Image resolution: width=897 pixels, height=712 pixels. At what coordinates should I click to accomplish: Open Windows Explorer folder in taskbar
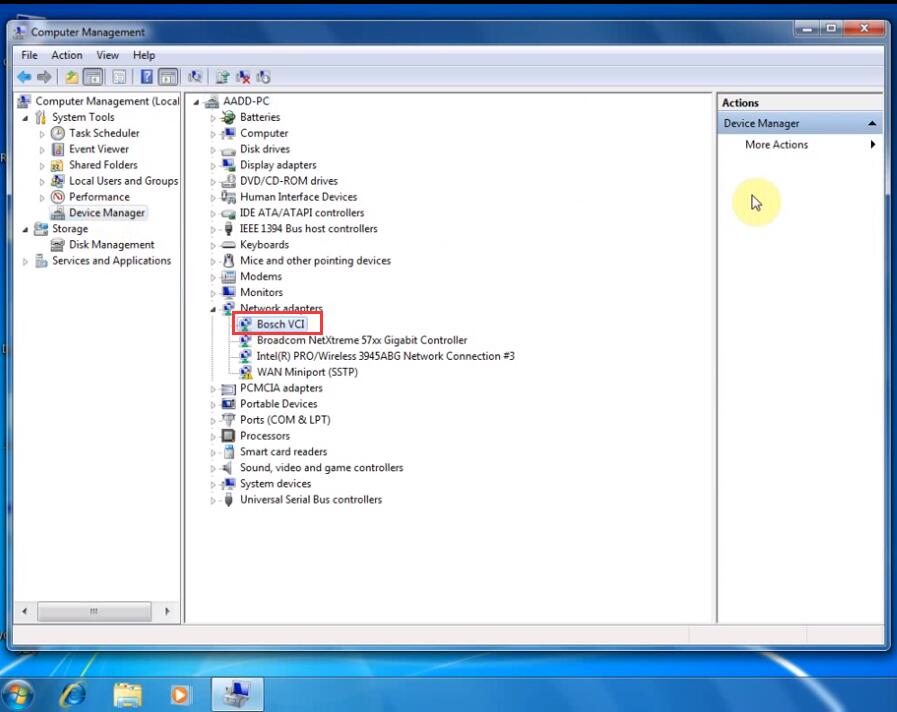(127, 694)
